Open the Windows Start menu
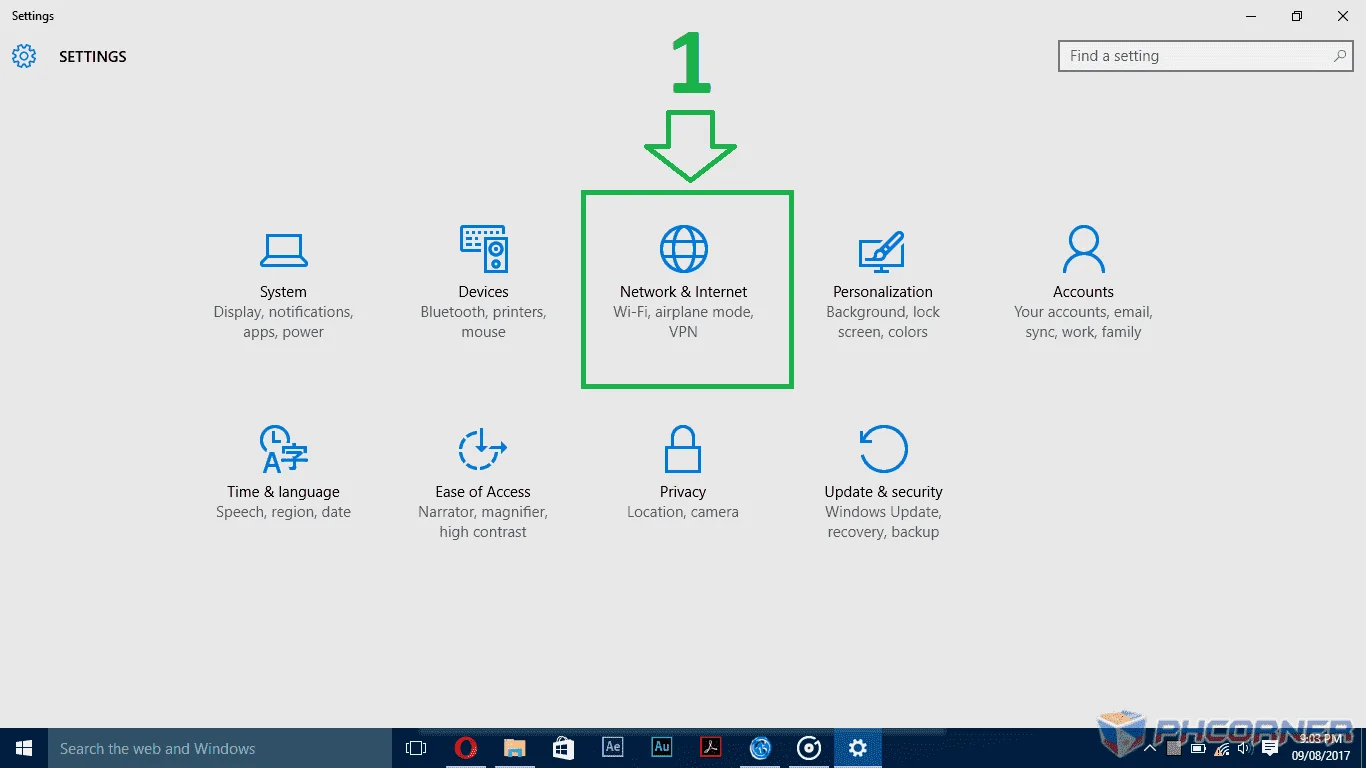The image size is (1366, 768). point(24,748)
